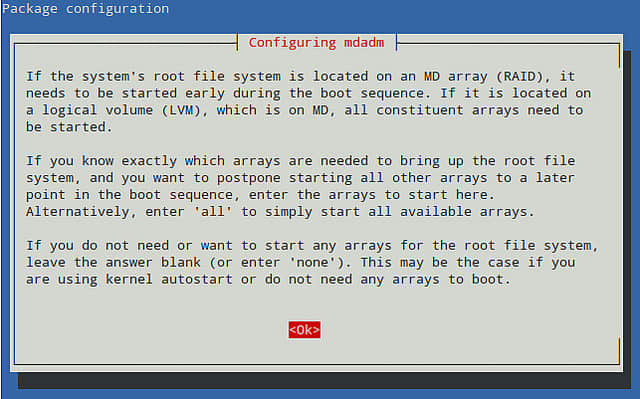
Task: Click the words 'kernel autostart' in last paragraph
Action: pyautogui.click(x=169, y=279)
